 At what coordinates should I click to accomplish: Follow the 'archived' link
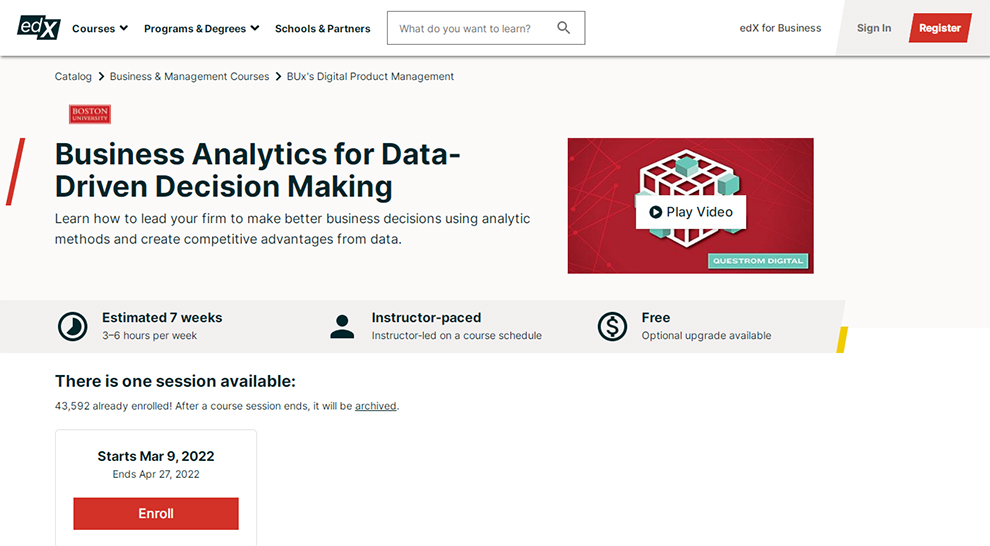point(376,406)
